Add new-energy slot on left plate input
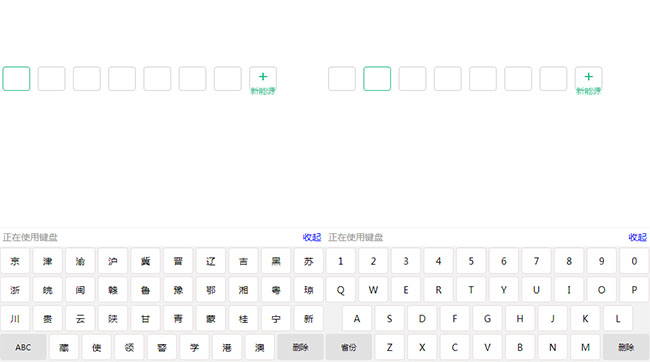The image size is (650, 362). click(263, 79)
